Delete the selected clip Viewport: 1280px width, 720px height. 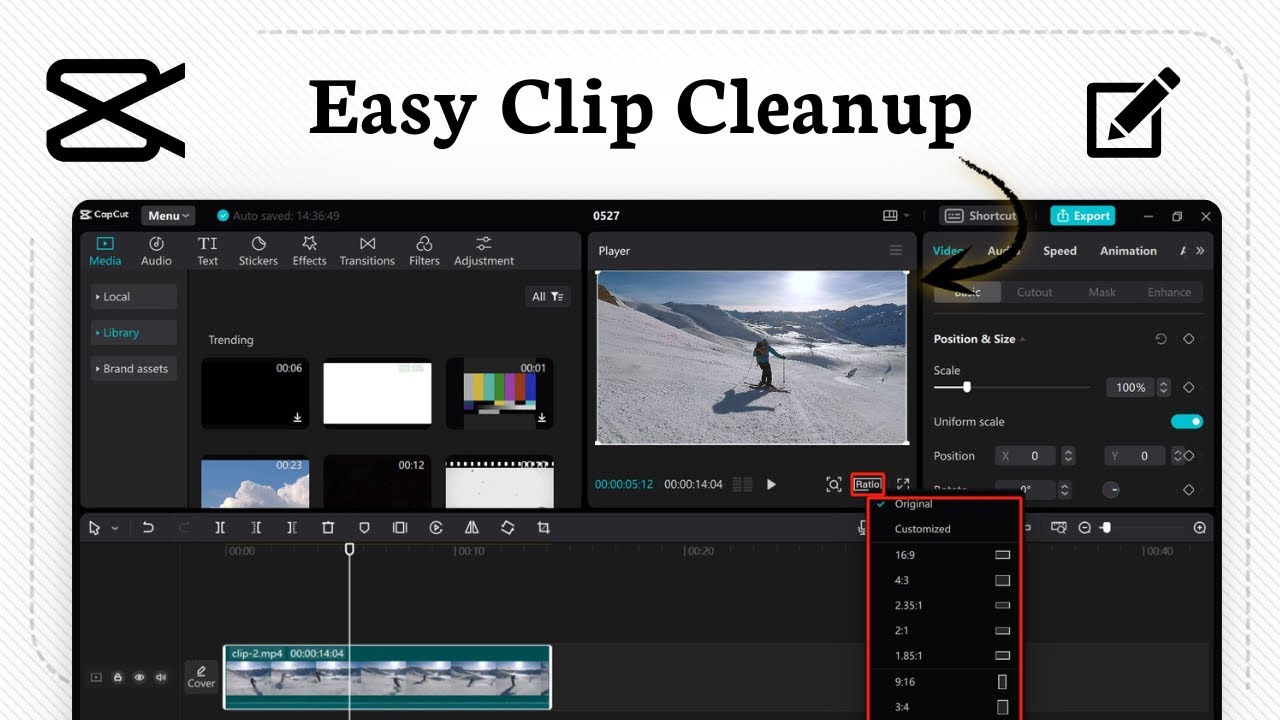click(328, 527)
